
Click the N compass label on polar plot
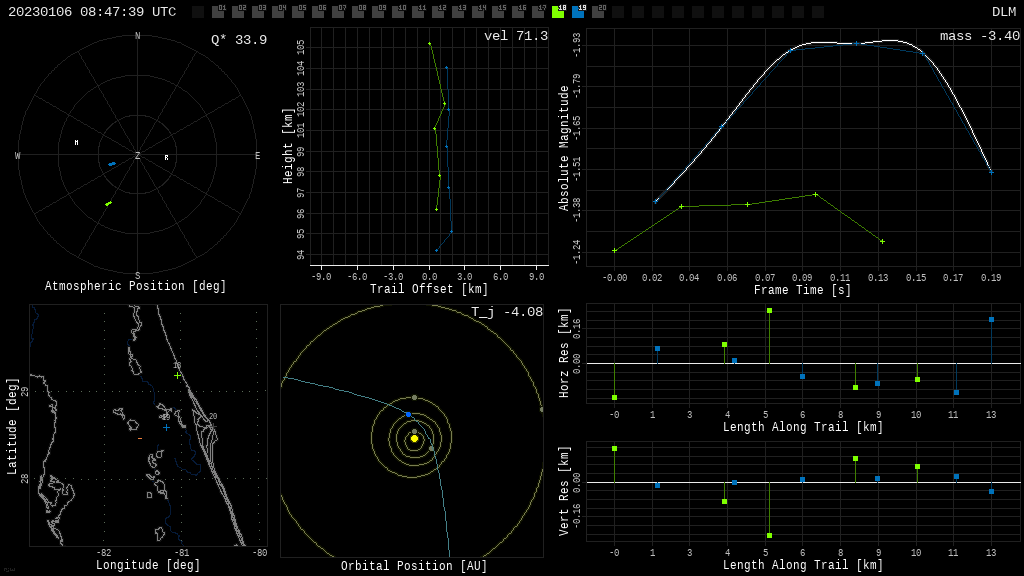pos(137,36)
